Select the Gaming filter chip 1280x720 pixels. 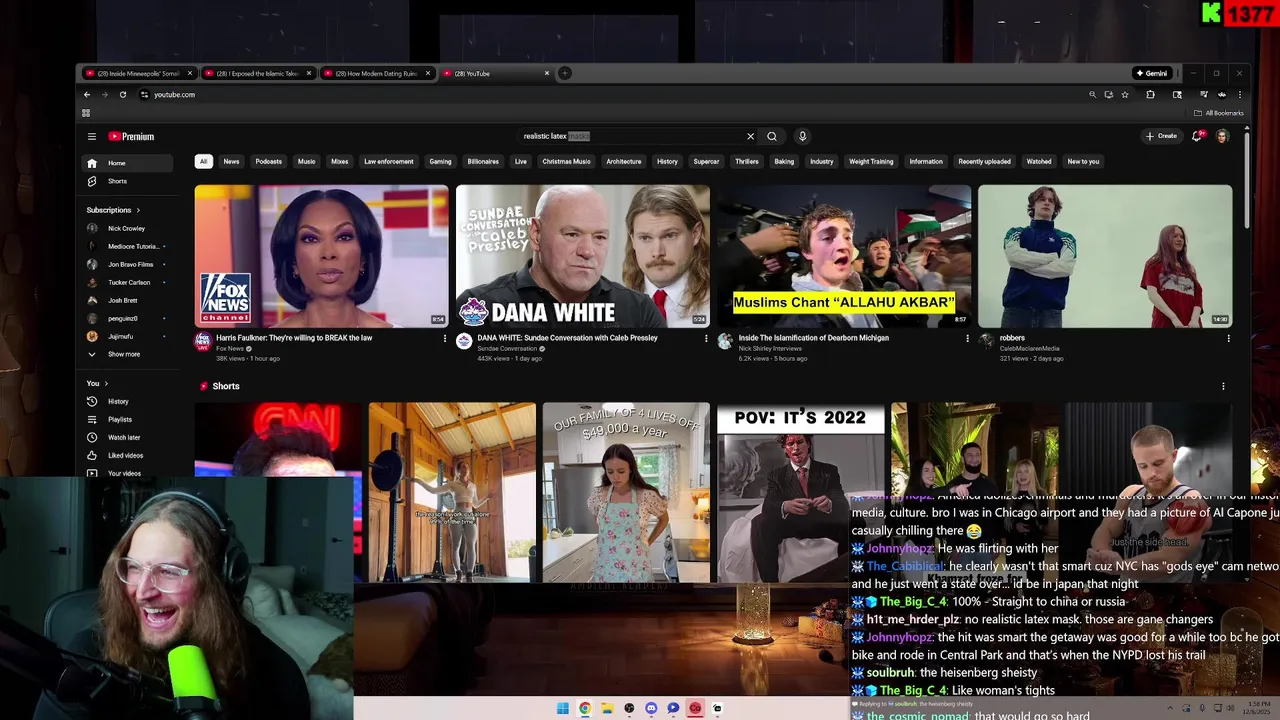pyautogui.click(x=440, y=161)
